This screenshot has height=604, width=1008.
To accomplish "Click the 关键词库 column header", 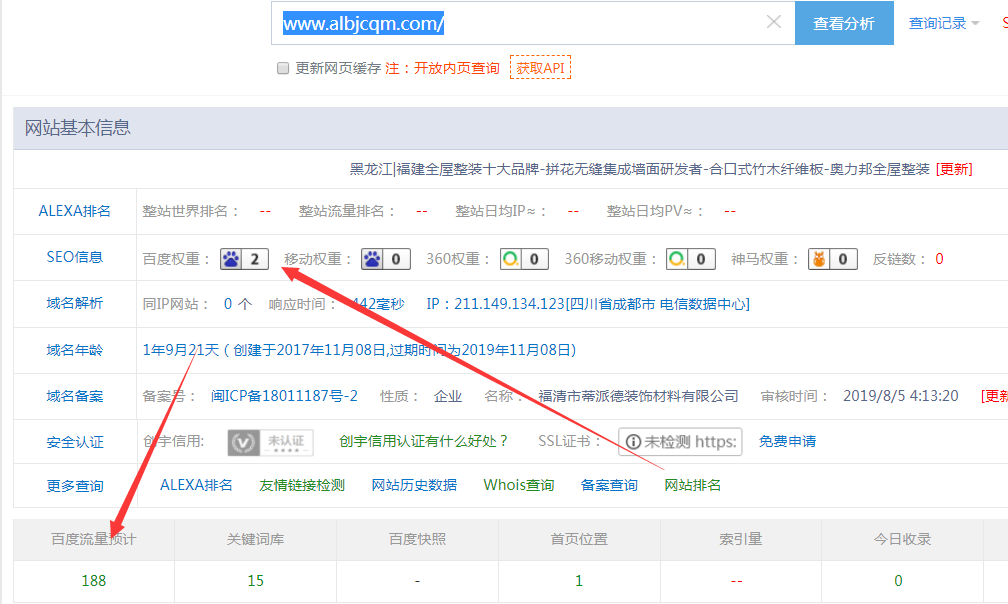I will [x=255, y=539].
